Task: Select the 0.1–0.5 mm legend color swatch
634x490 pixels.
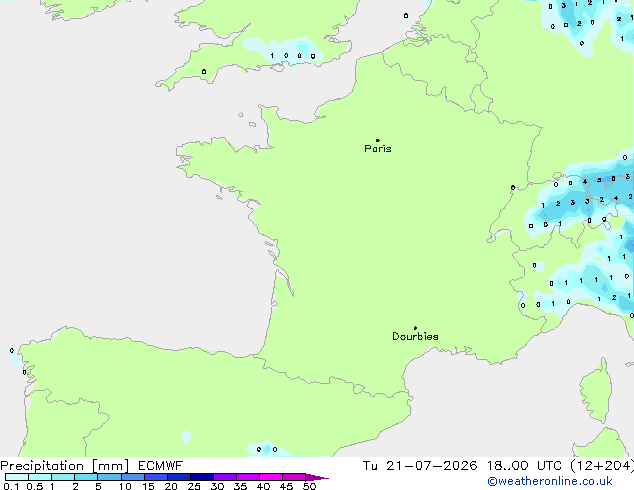Action: tap(17, 477)
